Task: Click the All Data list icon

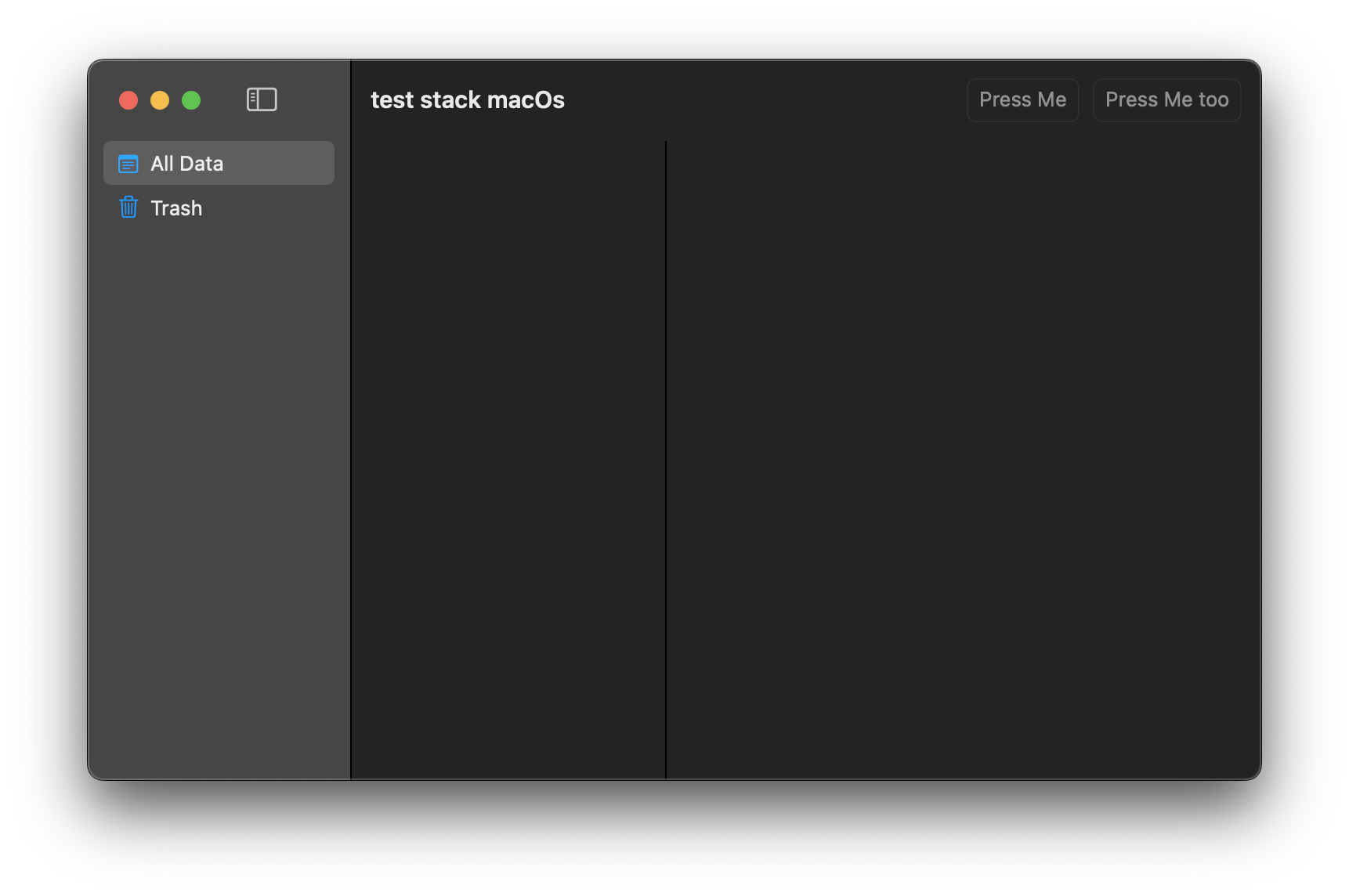Action: [x=128, y=164]
